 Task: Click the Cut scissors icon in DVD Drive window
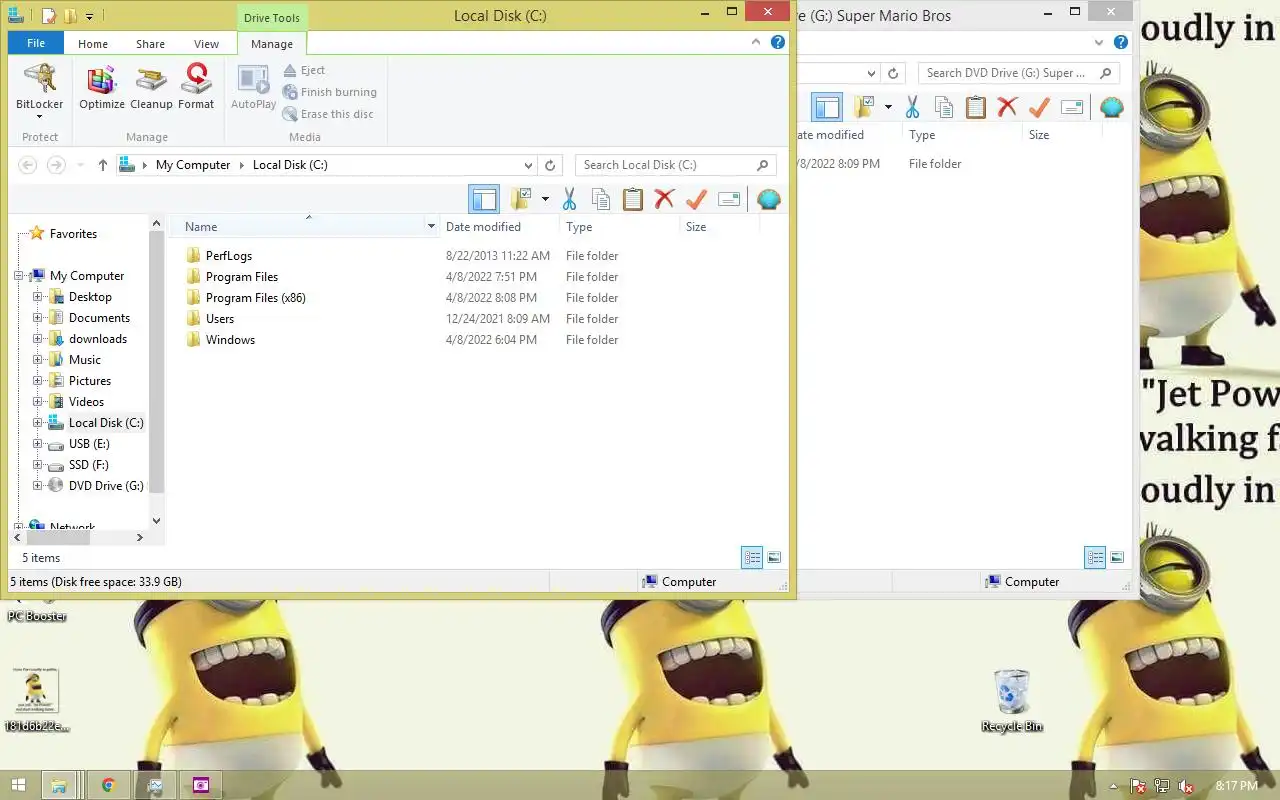(x=912, y=107)
